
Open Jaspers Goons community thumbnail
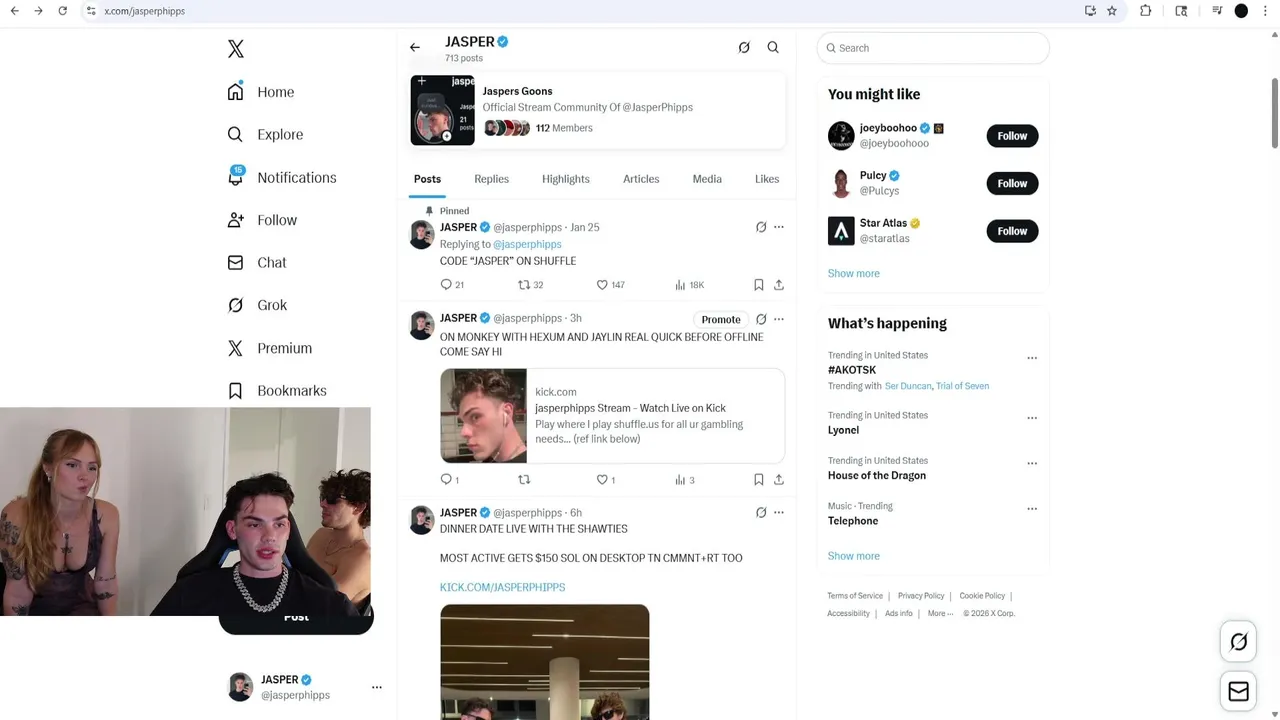pyautogui.click(x=442, y=110)
